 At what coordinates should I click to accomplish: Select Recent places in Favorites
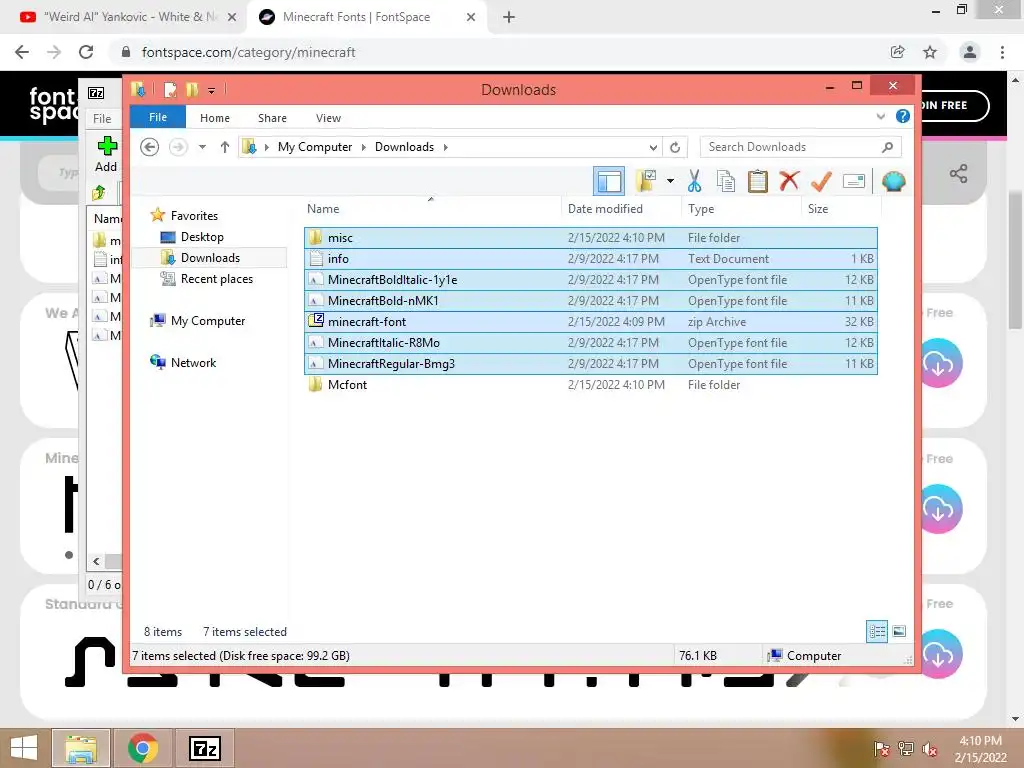[x=217, y=279]
